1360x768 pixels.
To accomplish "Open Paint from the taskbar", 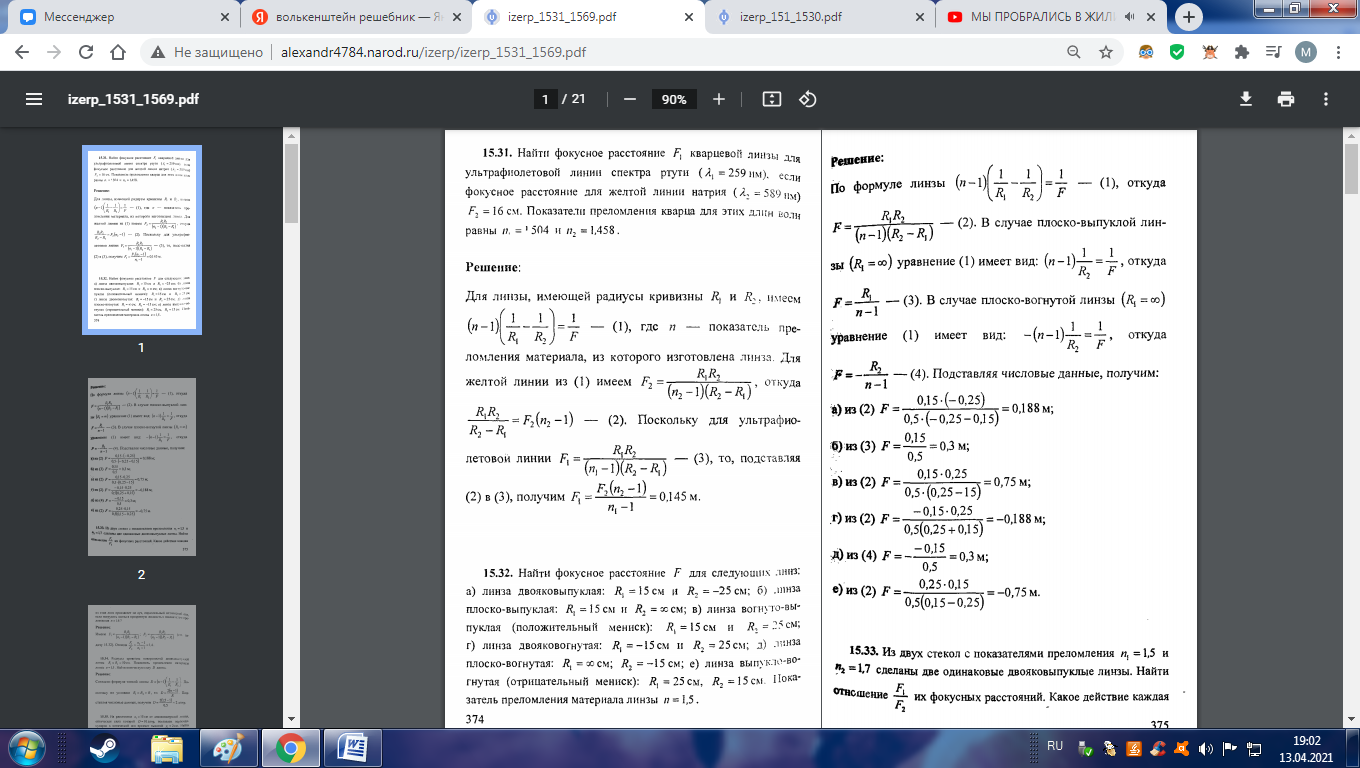I will [x=227, y=748].
